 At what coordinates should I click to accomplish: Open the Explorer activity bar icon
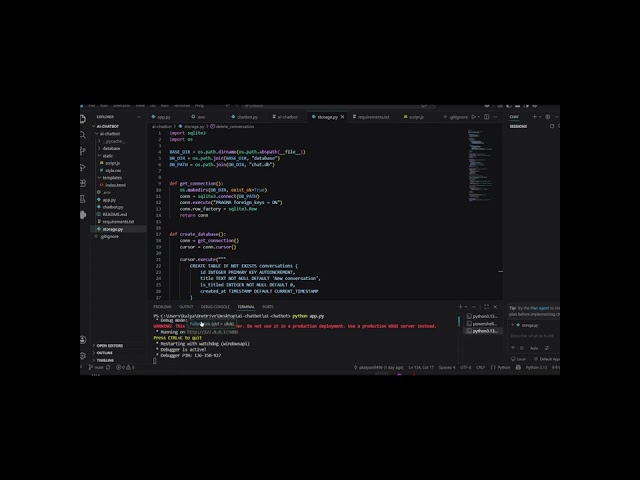(x=83, y=119)
